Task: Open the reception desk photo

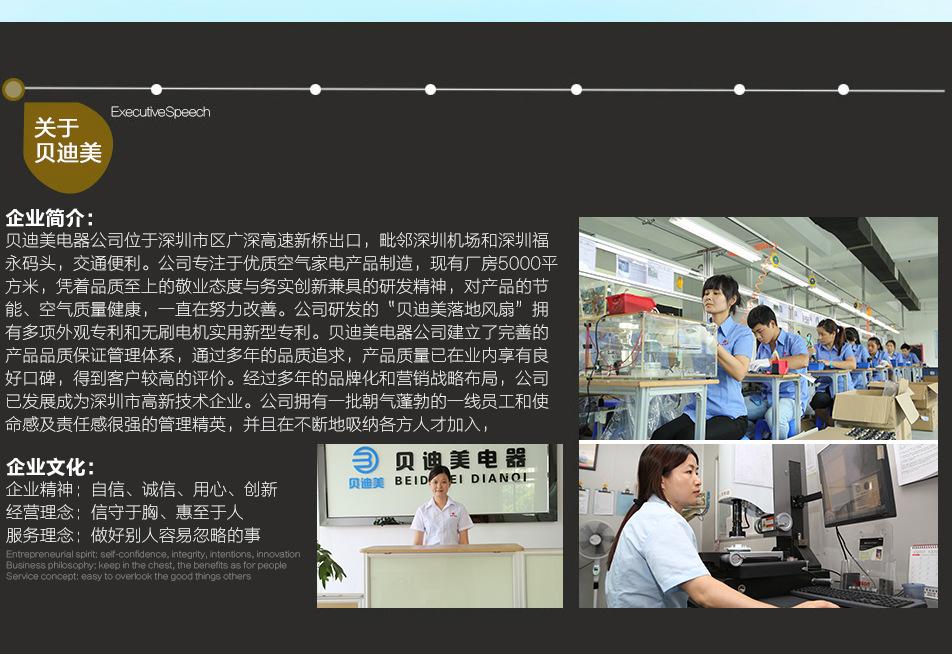Action: click(440, 526)
